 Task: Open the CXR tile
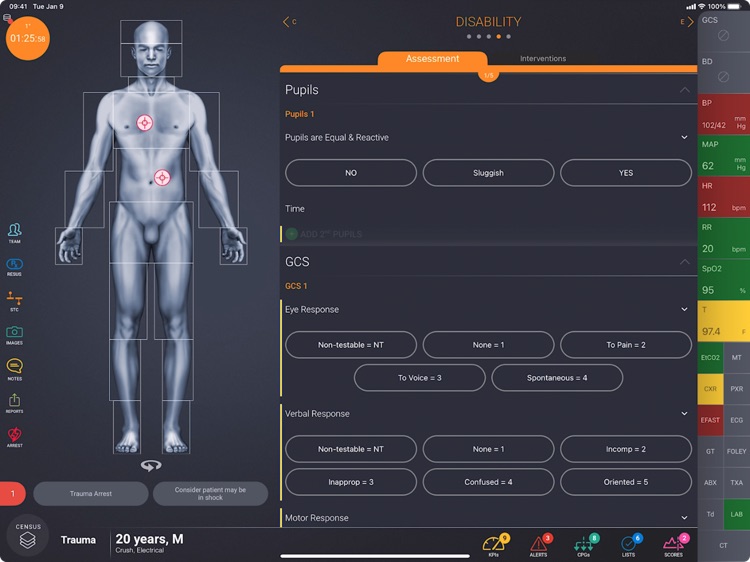710,389
